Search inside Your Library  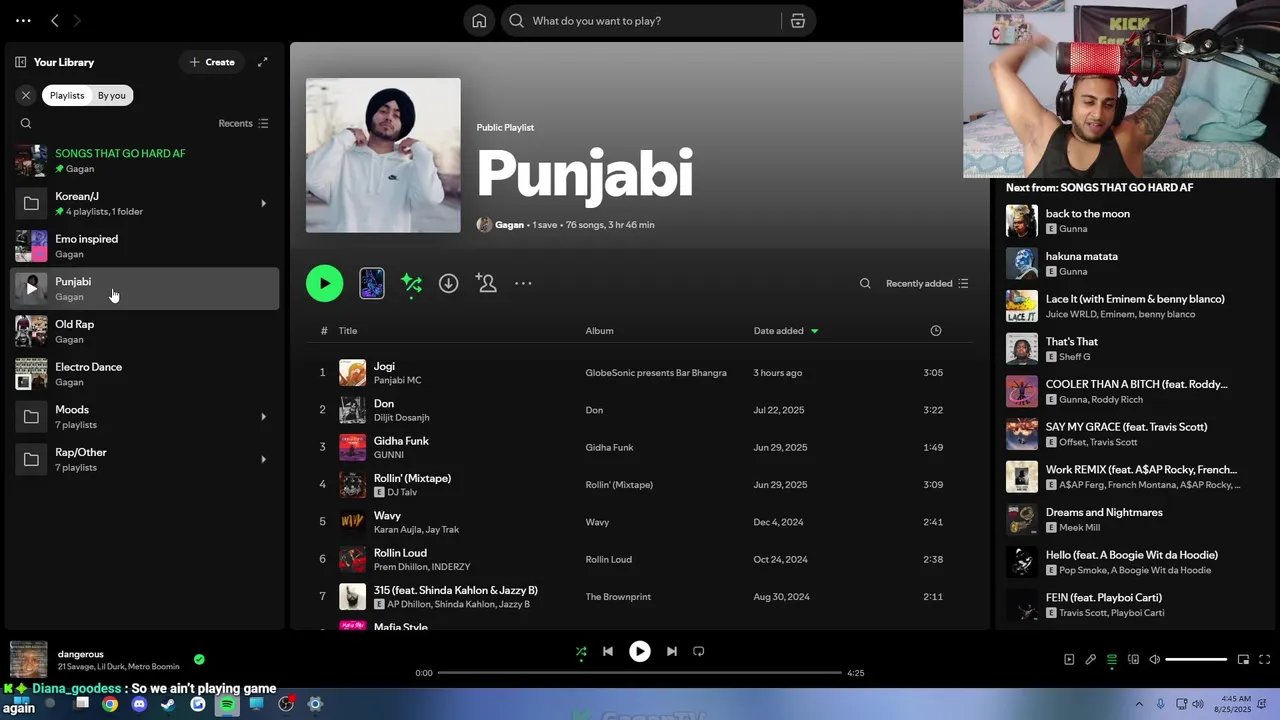click(x=26, y=124)
